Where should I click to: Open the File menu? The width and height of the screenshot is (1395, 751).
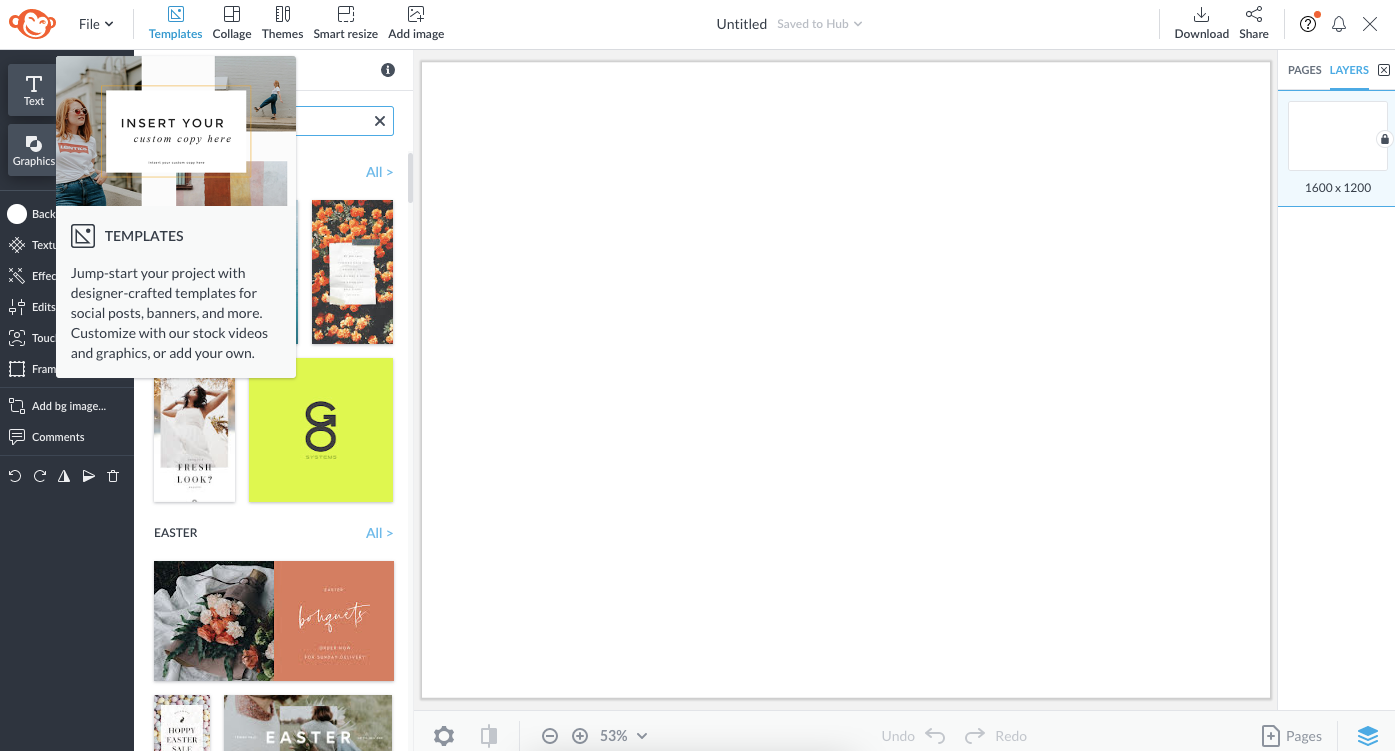[x=96, y=24]
